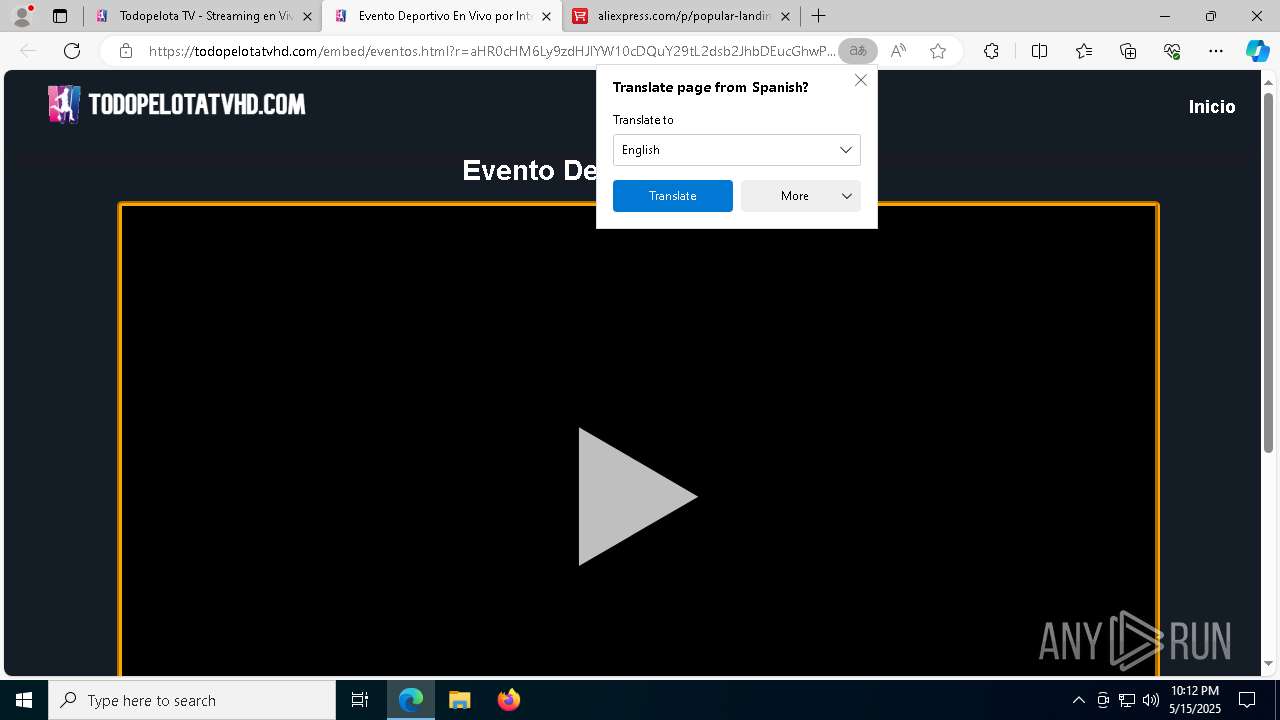
Task: Toggle split screen icon
Action: coord(1039,51)
